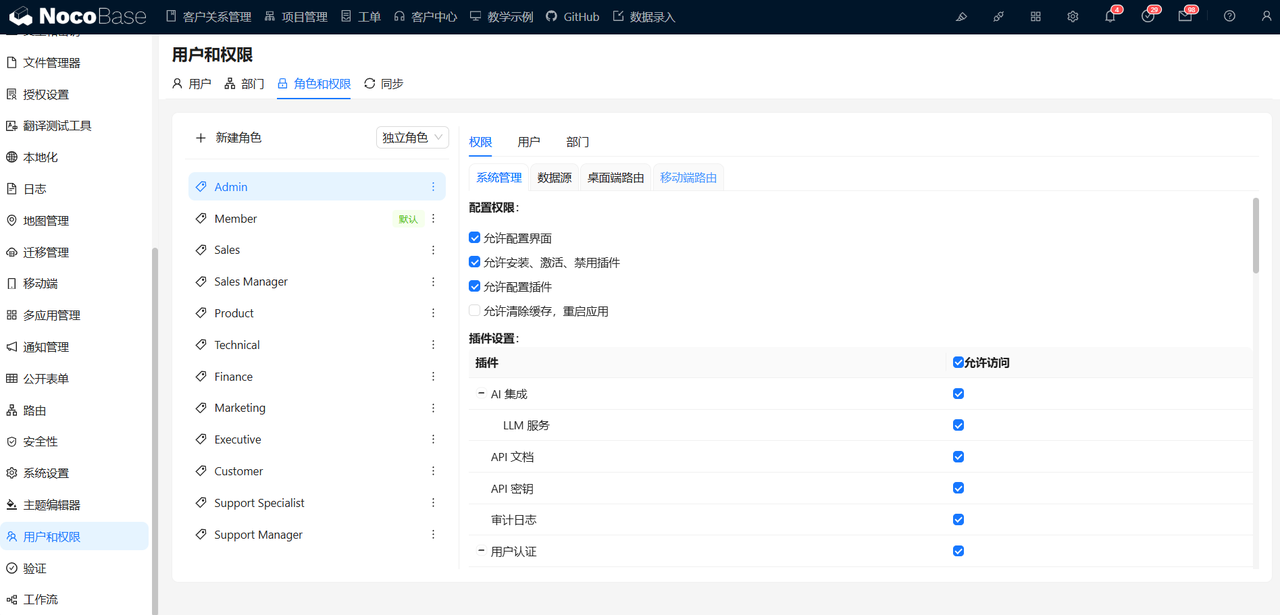The height and width of the screenshot is (615, 1280).
Task: Open the mail icon with badge 98
Action: click(x=1185, y=16)
